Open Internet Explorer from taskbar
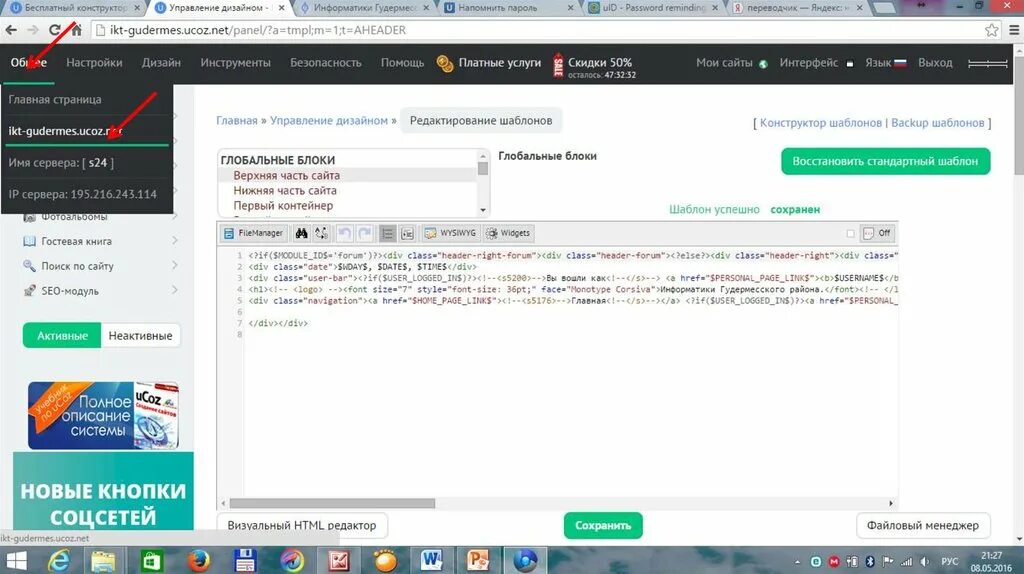 [x=59, y=560]
